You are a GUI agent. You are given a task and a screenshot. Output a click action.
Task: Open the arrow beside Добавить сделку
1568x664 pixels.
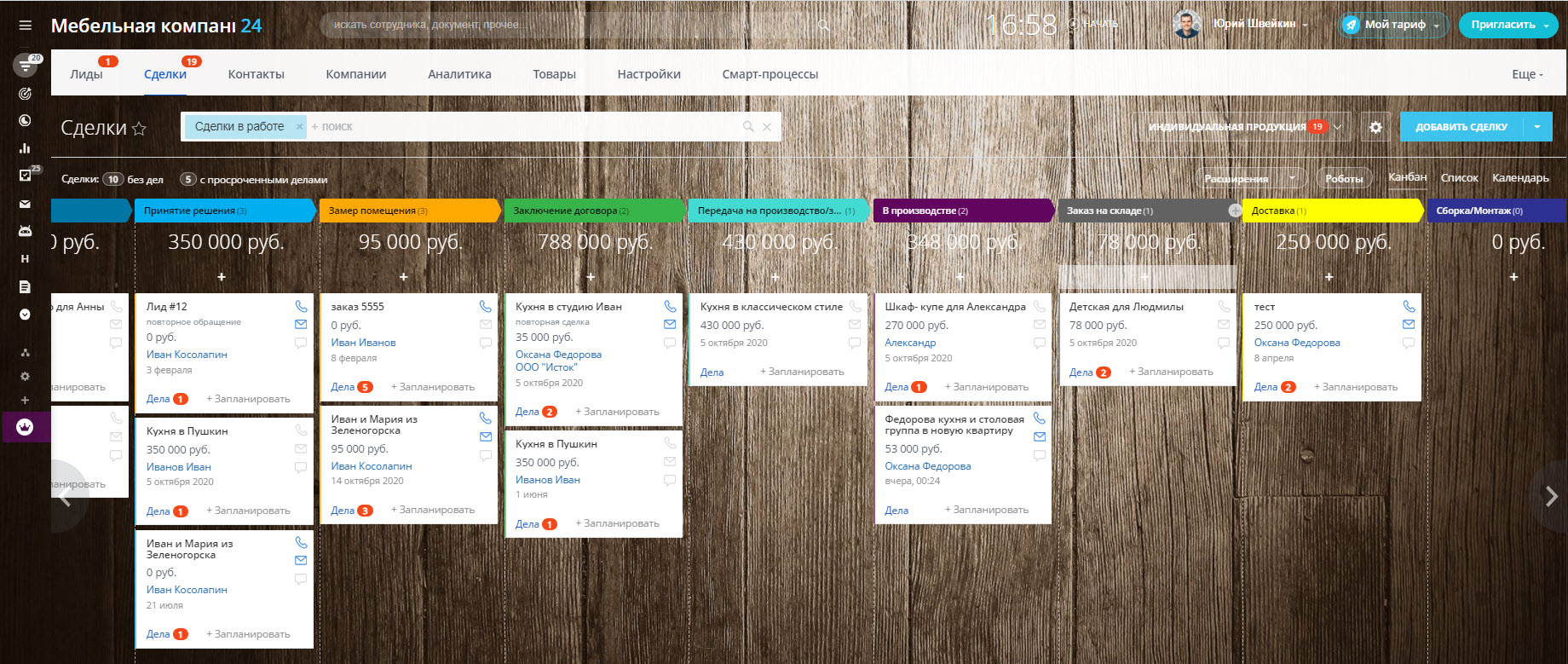[1537, 127]
